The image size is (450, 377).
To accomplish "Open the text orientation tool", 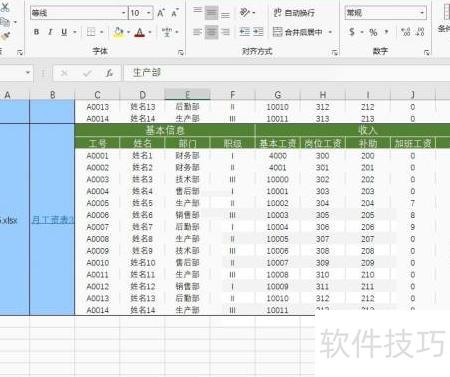I will (245, 13).
